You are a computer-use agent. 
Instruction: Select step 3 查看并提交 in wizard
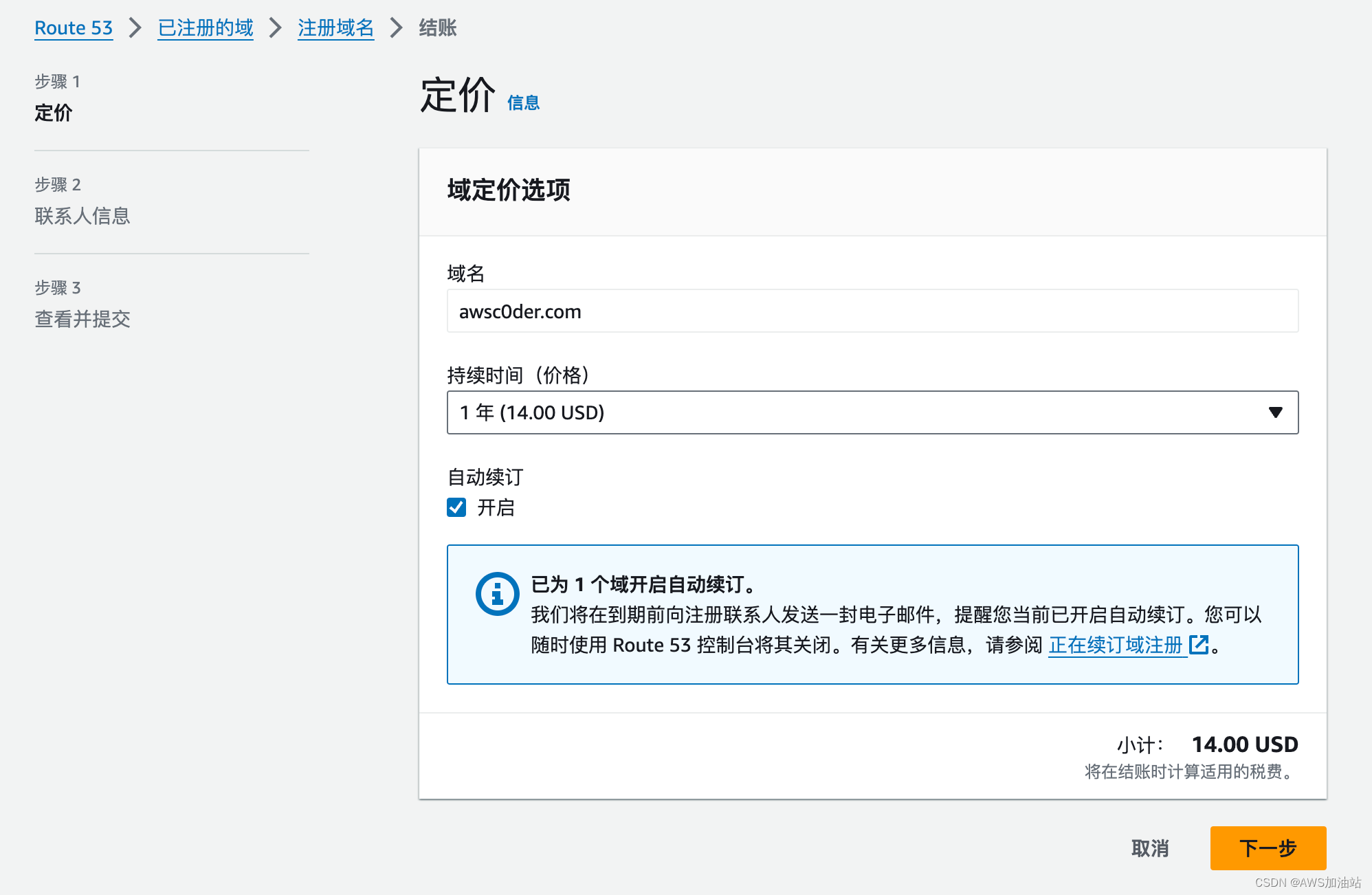[x=82, y=319]
